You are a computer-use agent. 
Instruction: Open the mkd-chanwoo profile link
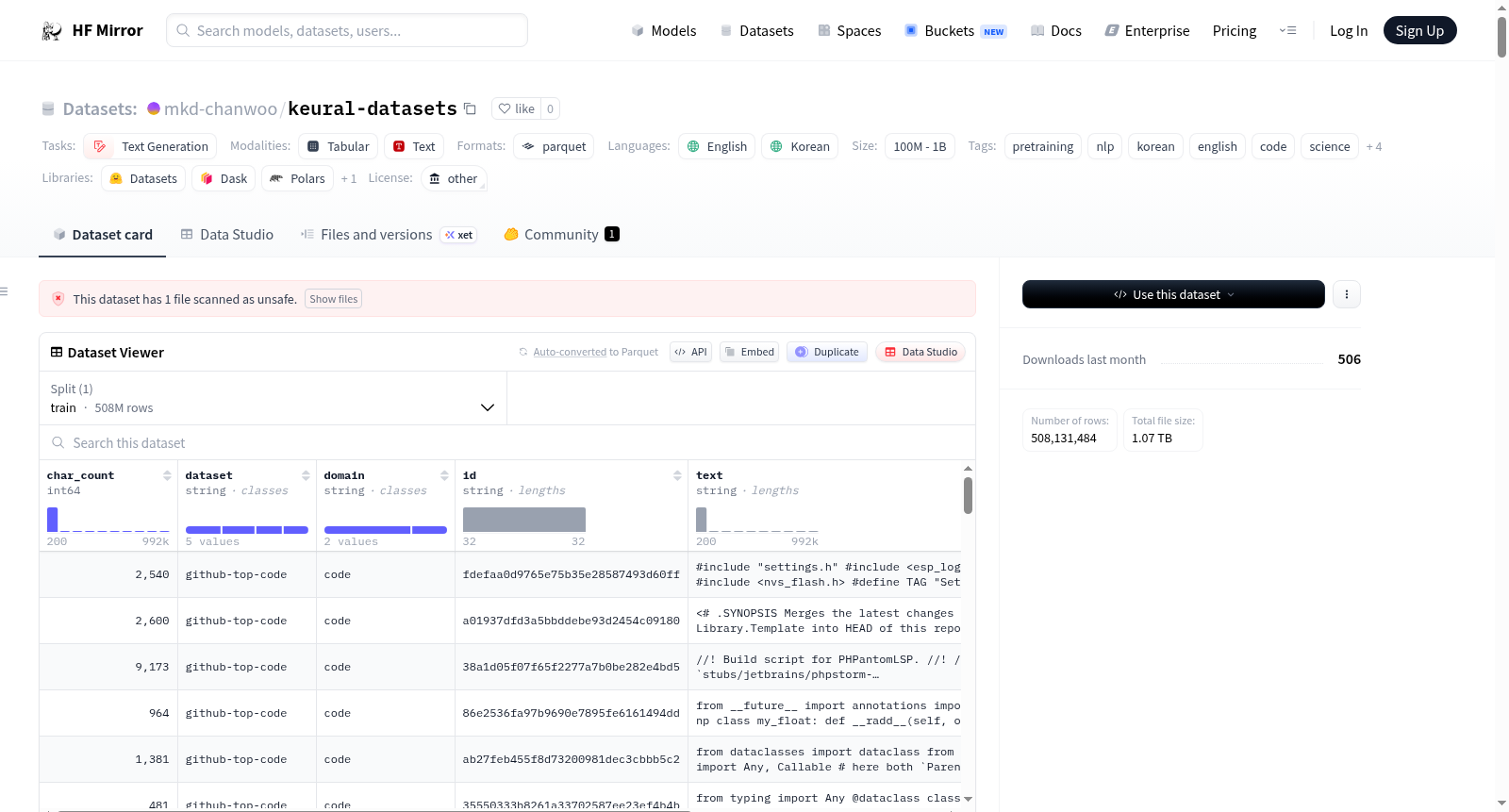(x=221, y=108)
